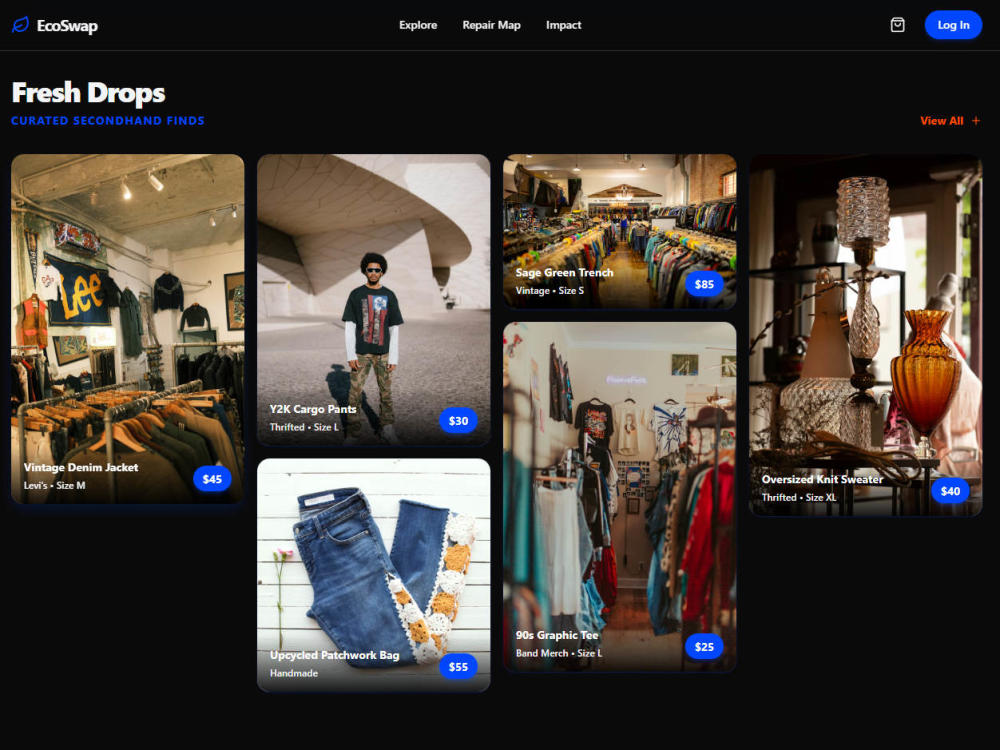This screenshot has height=750, width=1000.
Task: Click the EcoSwap brand name
Action: click(x=67, y=26)
